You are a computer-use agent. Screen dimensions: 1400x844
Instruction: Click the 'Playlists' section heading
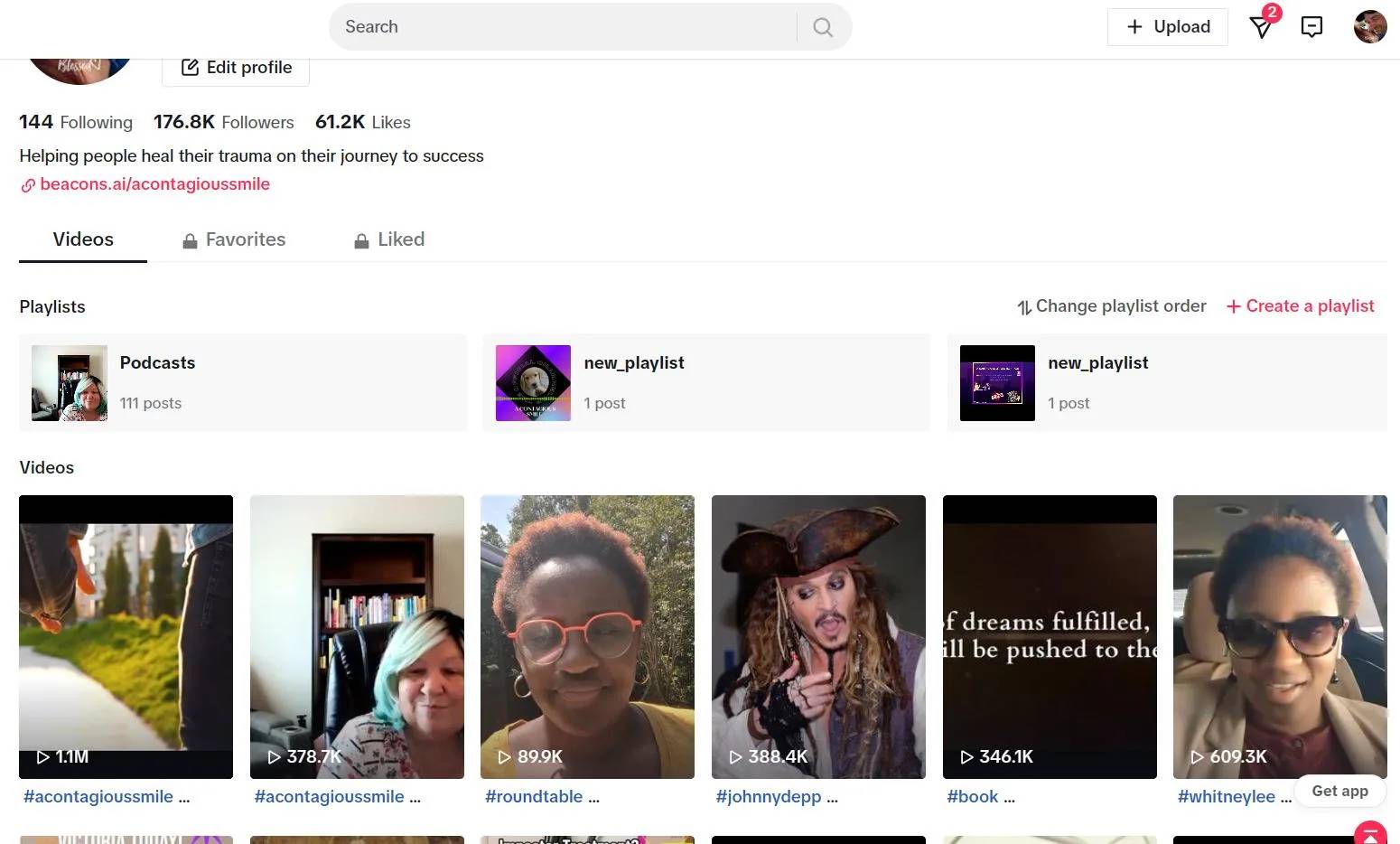click(52, 307)
